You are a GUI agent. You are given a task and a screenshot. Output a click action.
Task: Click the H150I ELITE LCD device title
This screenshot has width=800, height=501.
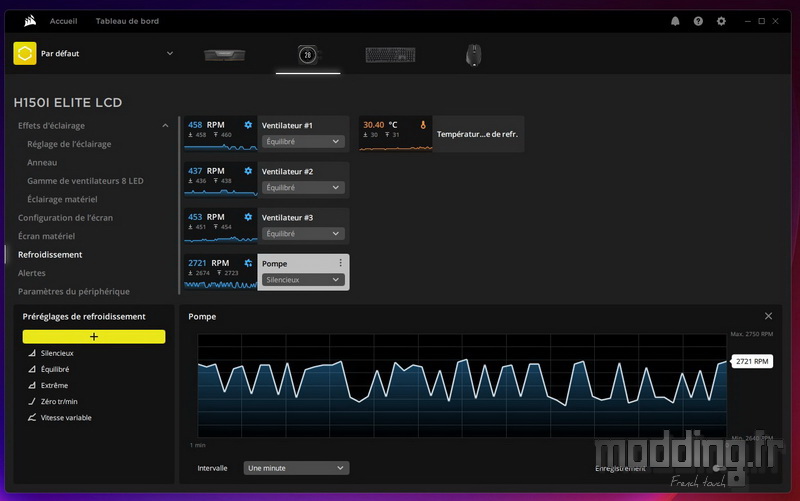coord(68,103)
